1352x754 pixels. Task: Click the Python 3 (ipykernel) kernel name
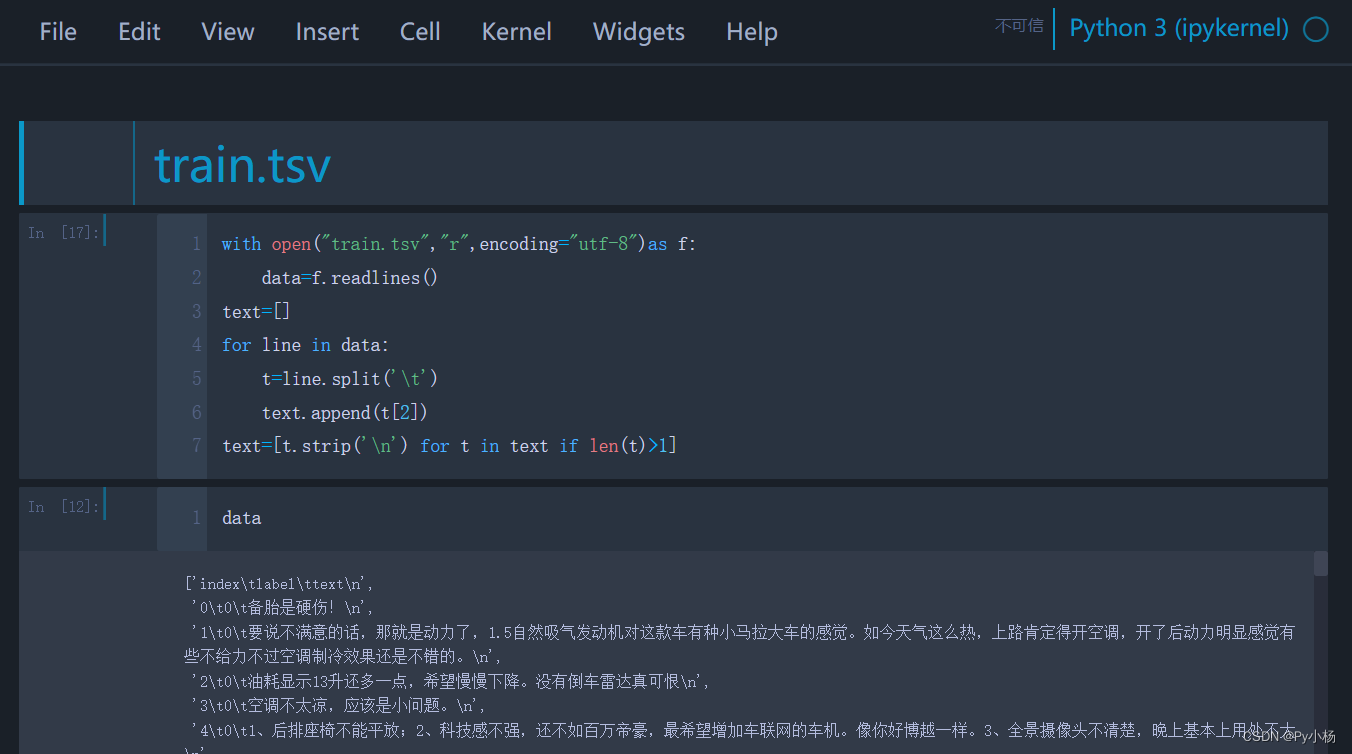coord(1178,28)
